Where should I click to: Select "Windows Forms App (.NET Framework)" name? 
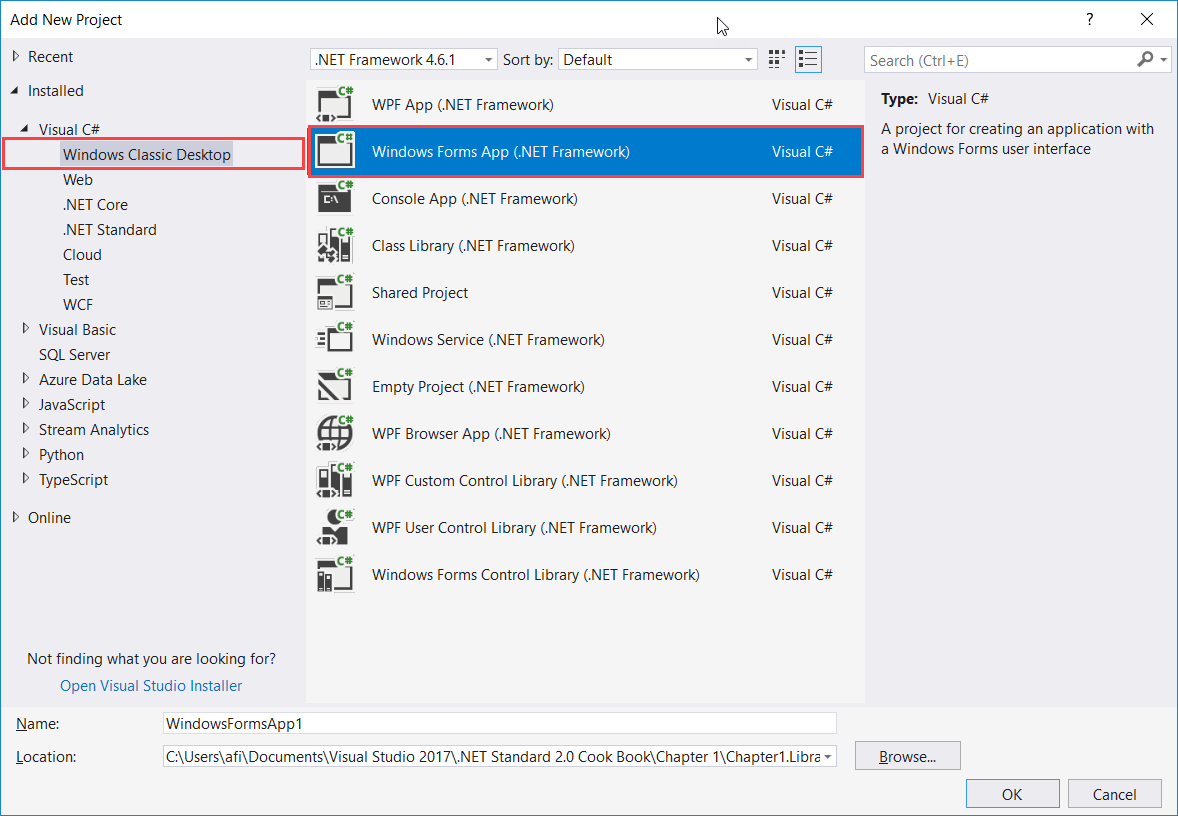[501, 152]
